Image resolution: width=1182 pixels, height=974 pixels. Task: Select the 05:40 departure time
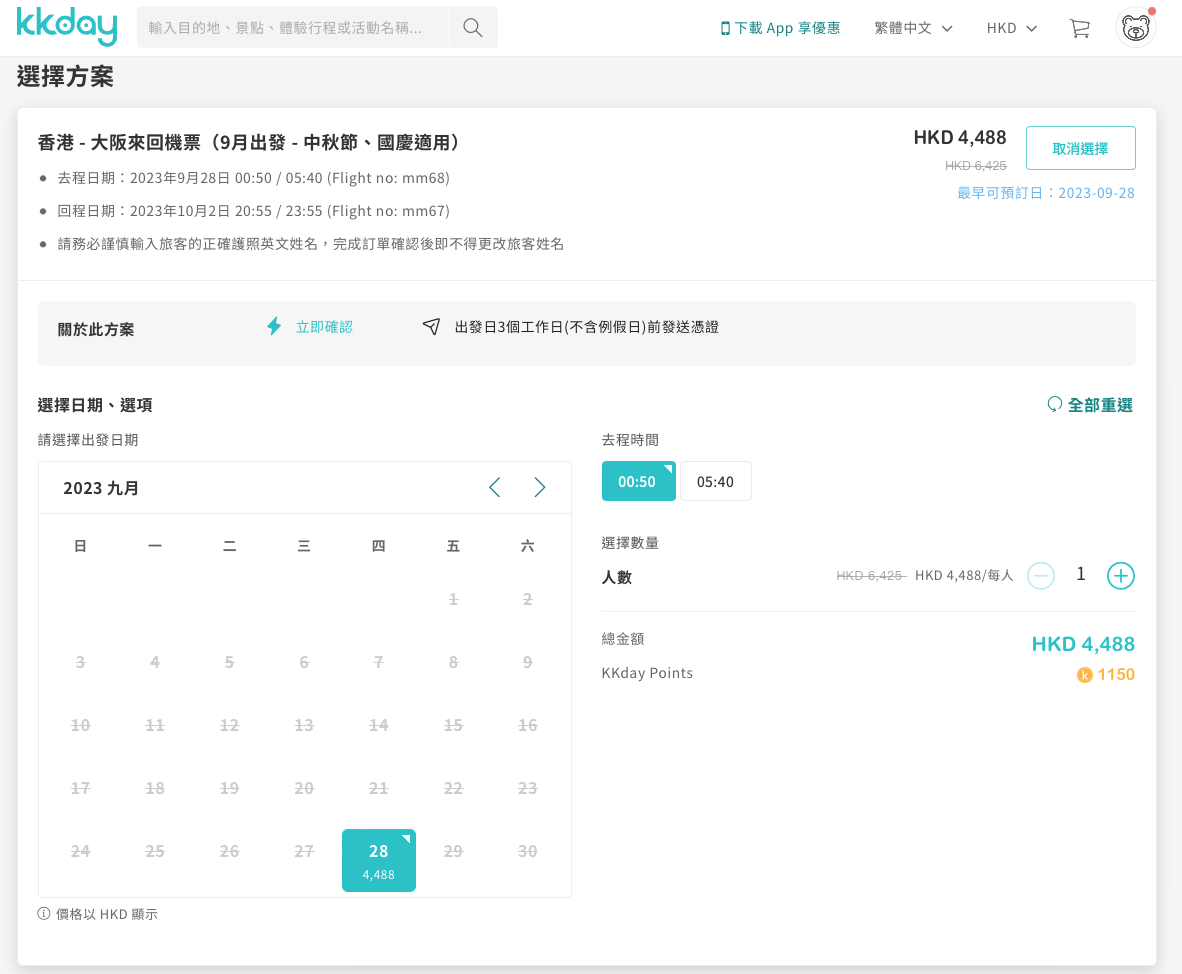point(715,481)
